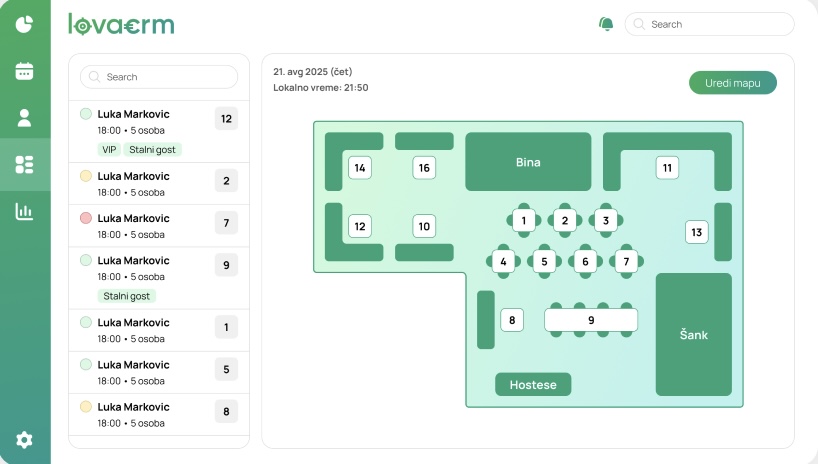Click the Bina stage area
818x464 pixels.
click(x=527, y=162)
